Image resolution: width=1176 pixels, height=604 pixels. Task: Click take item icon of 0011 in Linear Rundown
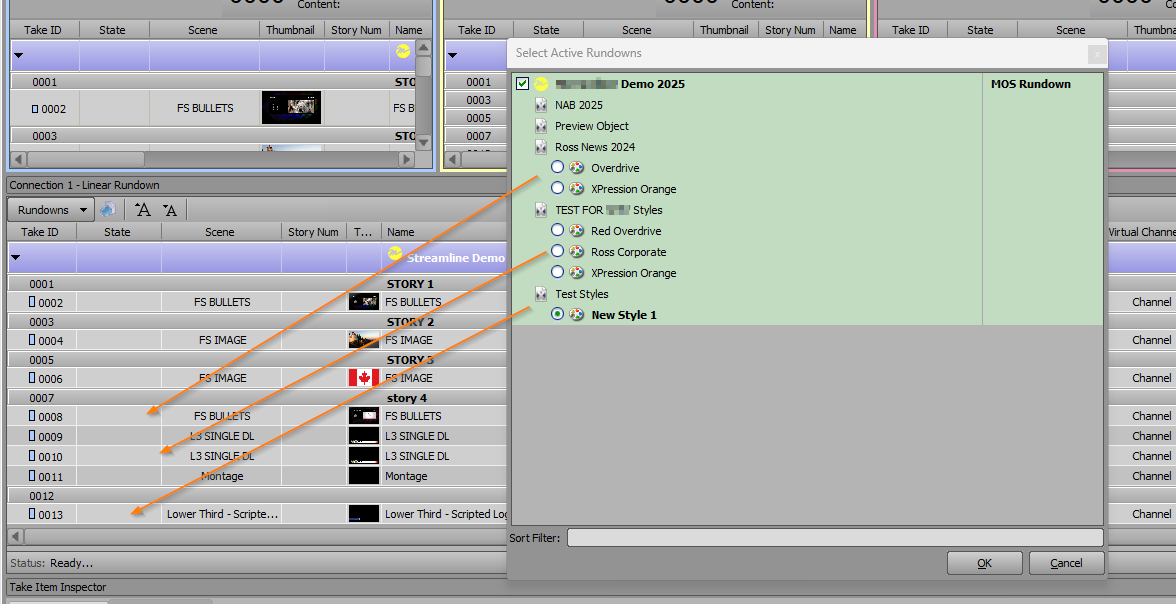32,476
